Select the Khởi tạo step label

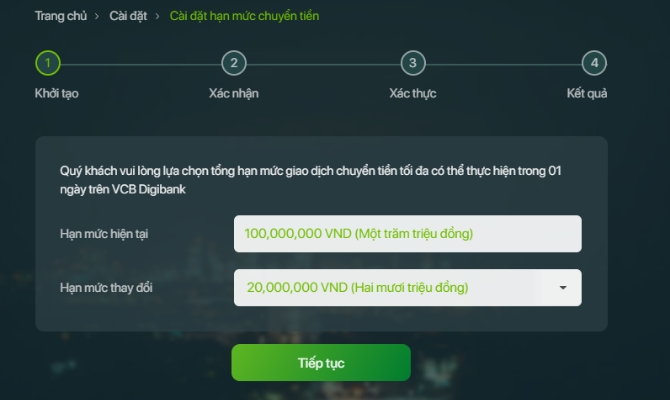(x=56, y=94)
